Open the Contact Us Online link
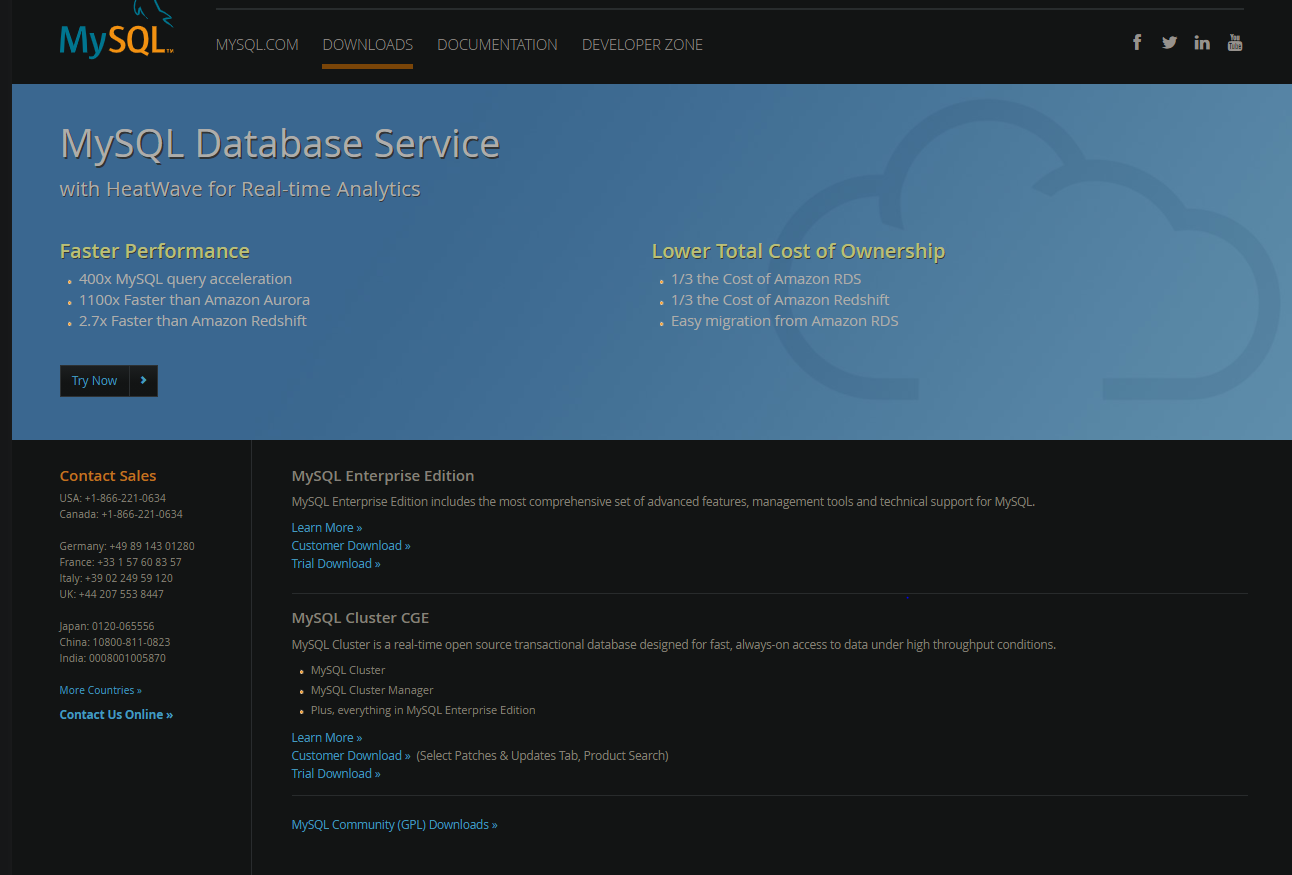 pos(116,715)
